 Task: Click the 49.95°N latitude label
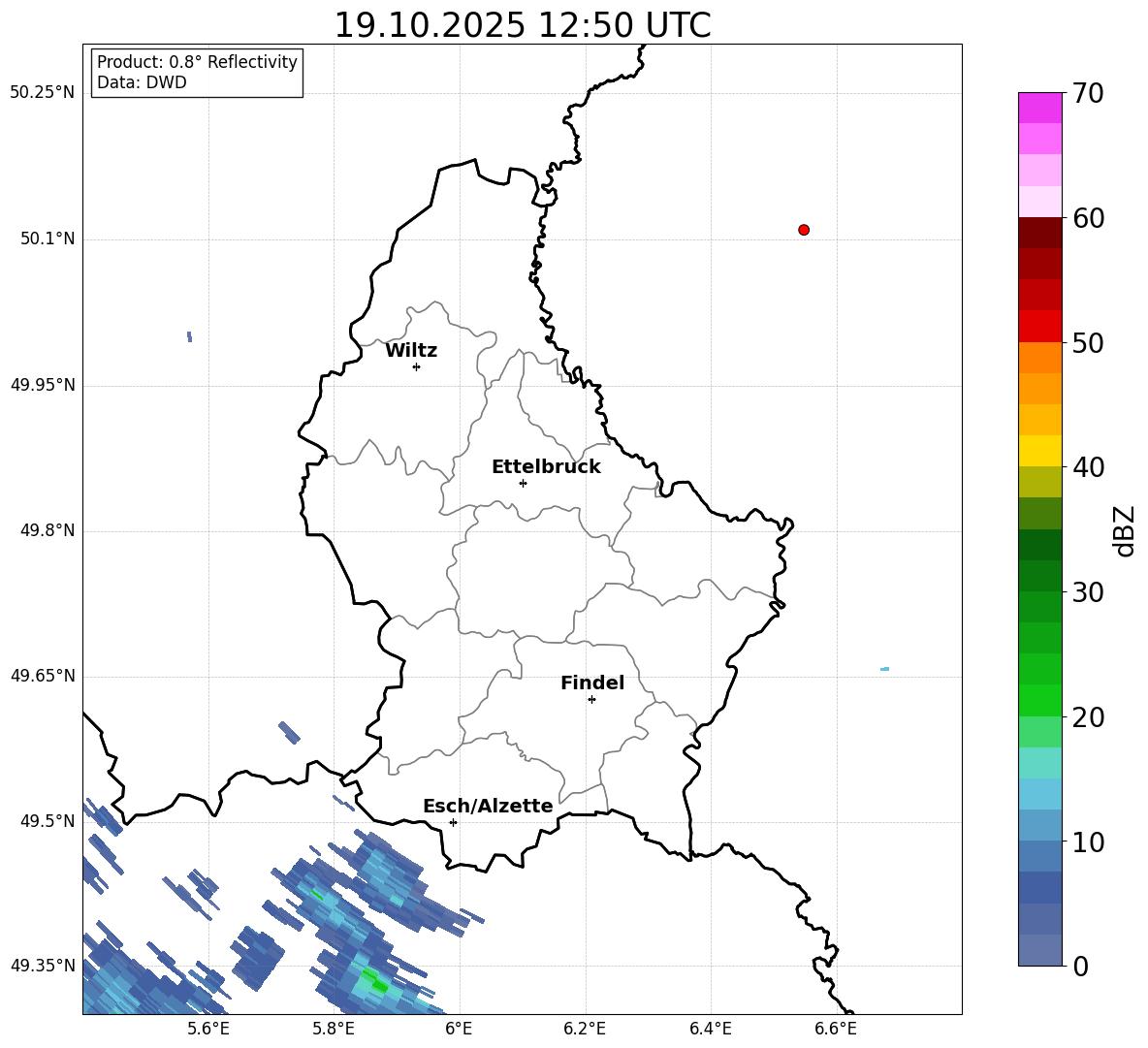(x=43, y=385)
